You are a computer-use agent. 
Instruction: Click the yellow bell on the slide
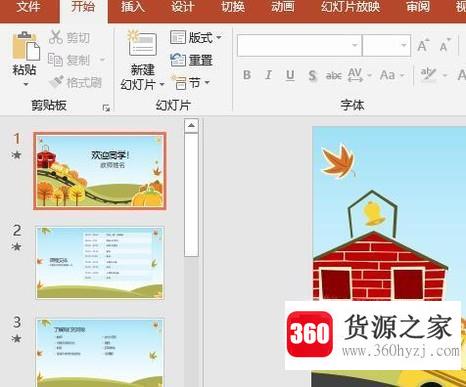click(x=374, y=214)
